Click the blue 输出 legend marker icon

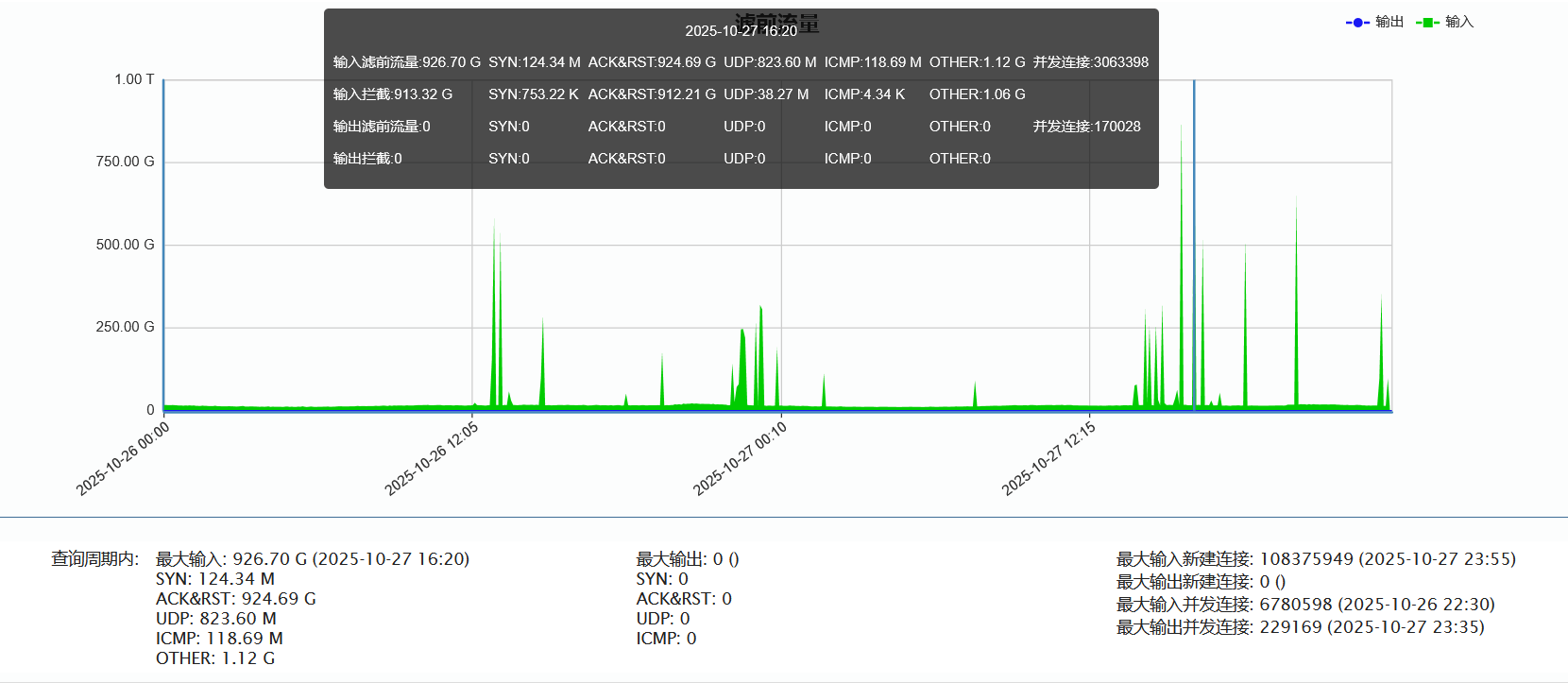1357,23
